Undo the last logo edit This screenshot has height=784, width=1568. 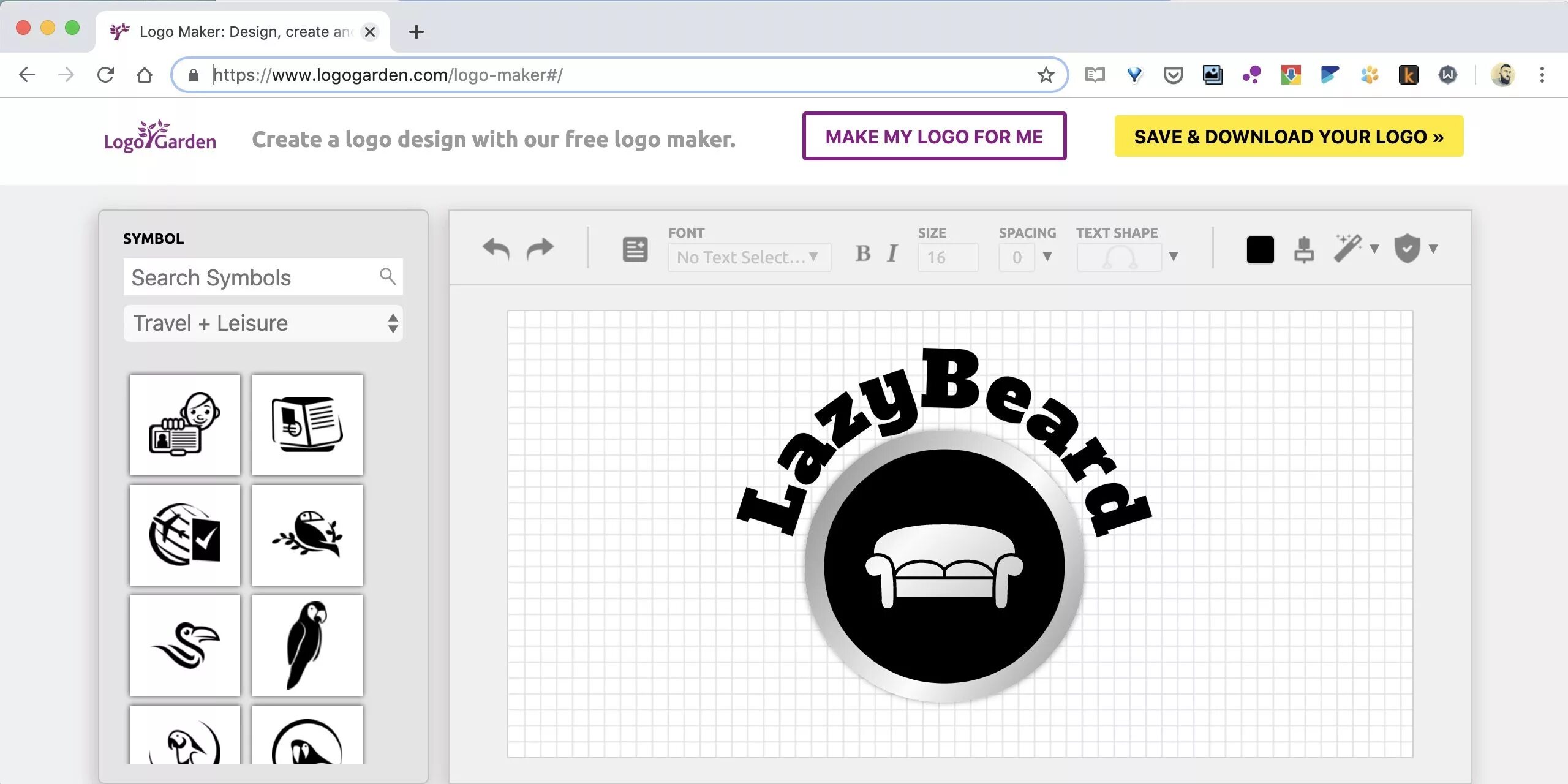click(x=496, y=249)
